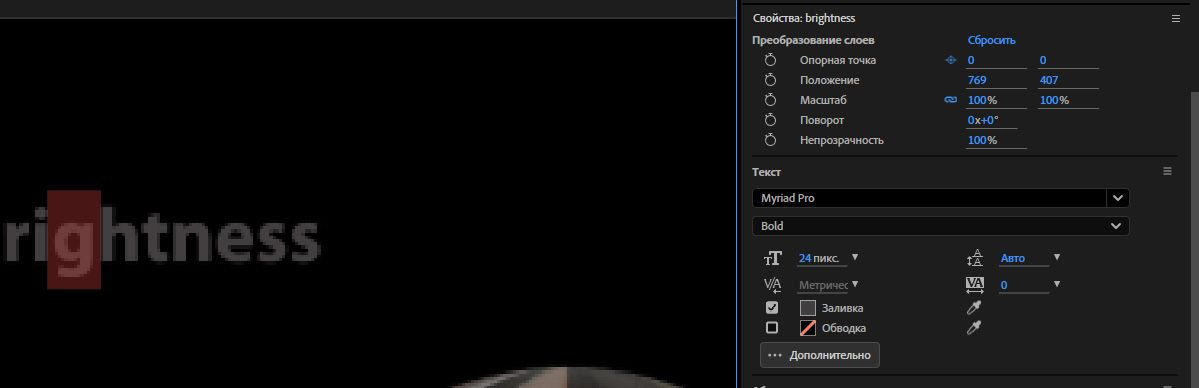Edit the tracking value 0
The image size is (1199, 388).
[1023, 285]
